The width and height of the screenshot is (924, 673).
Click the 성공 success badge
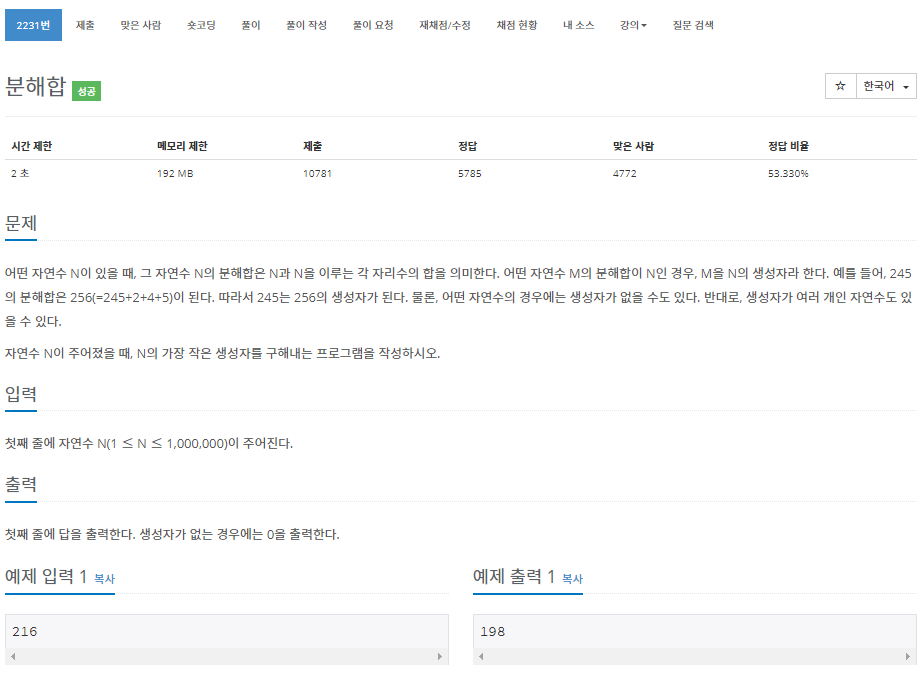tap(86, 90)
